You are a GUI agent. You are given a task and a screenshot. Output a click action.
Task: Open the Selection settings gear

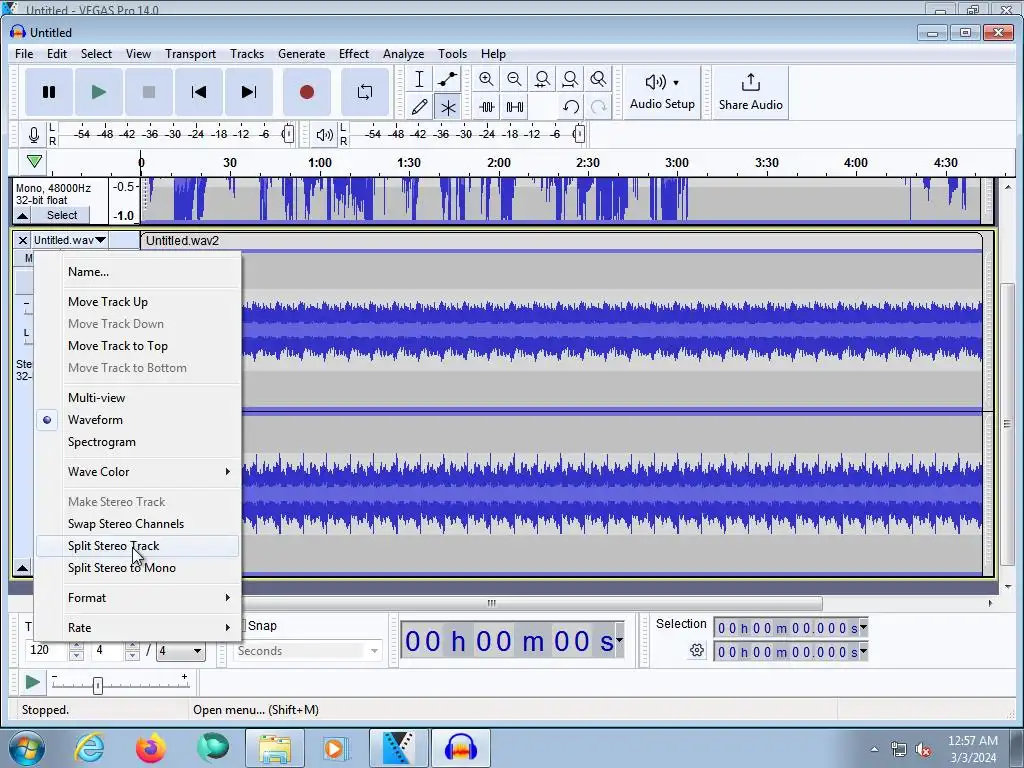click(x=697, y=650)
